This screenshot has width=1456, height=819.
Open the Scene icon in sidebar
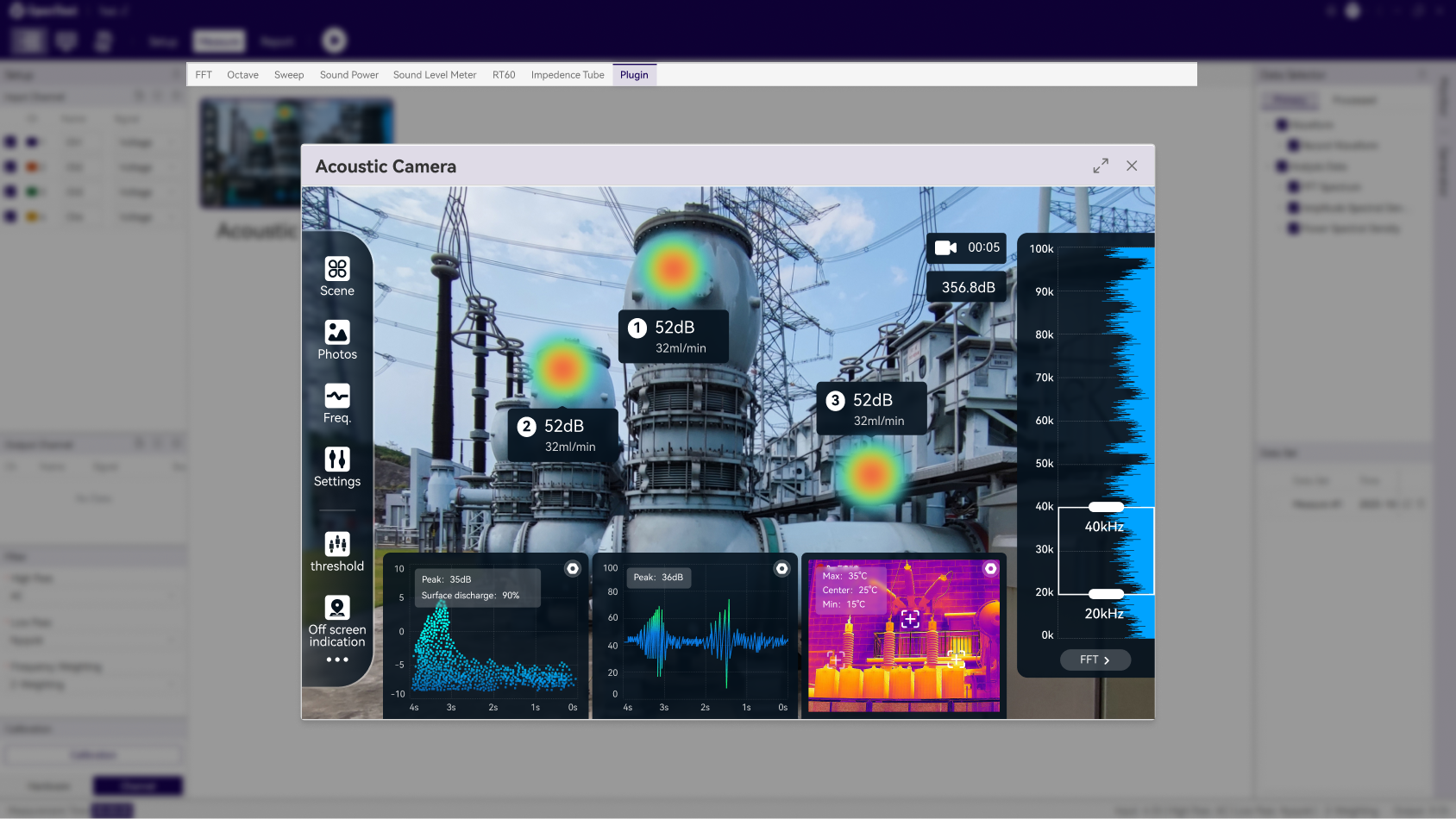[x=337, y=269]
